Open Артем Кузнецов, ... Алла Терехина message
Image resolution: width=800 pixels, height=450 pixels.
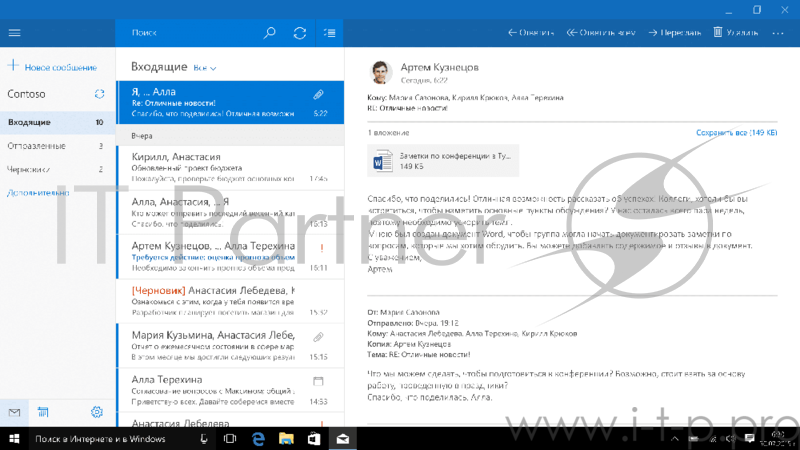(230, 257)
